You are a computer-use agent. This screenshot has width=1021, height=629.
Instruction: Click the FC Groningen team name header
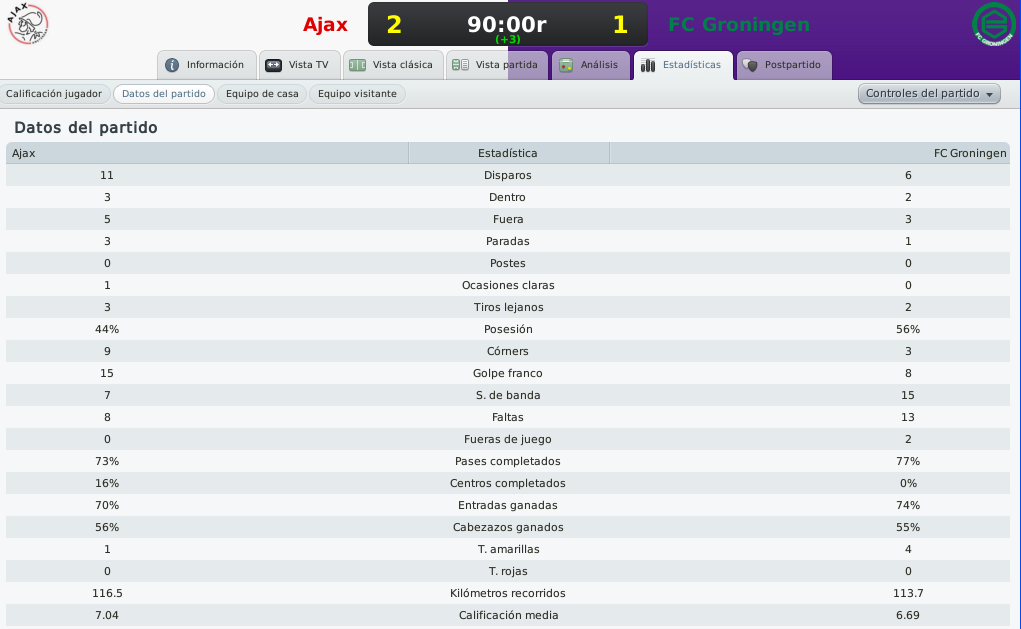point(739,25)
